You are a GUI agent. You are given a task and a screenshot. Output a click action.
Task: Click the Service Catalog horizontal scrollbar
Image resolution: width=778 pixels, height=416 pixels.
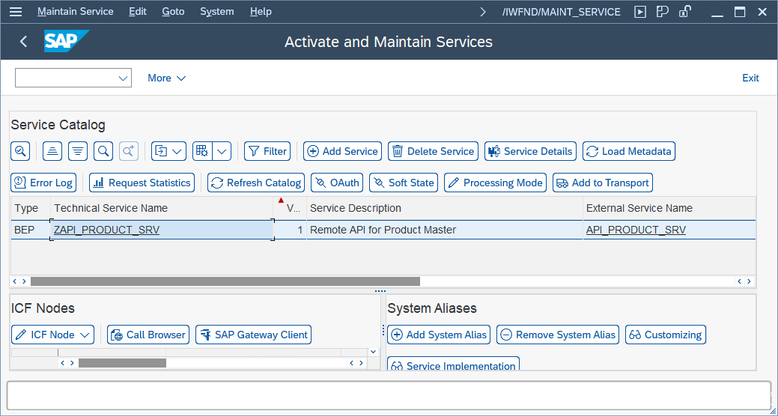pyautogui.click(x=225, y=281)
